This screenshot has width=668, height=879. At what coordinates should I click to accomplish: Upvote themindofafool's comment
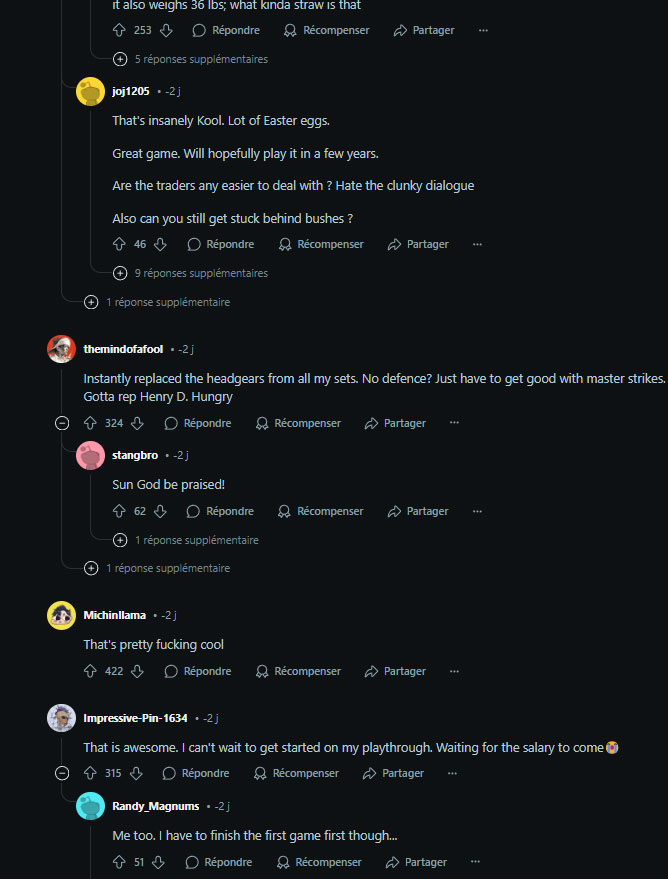(x=90, y=423)
